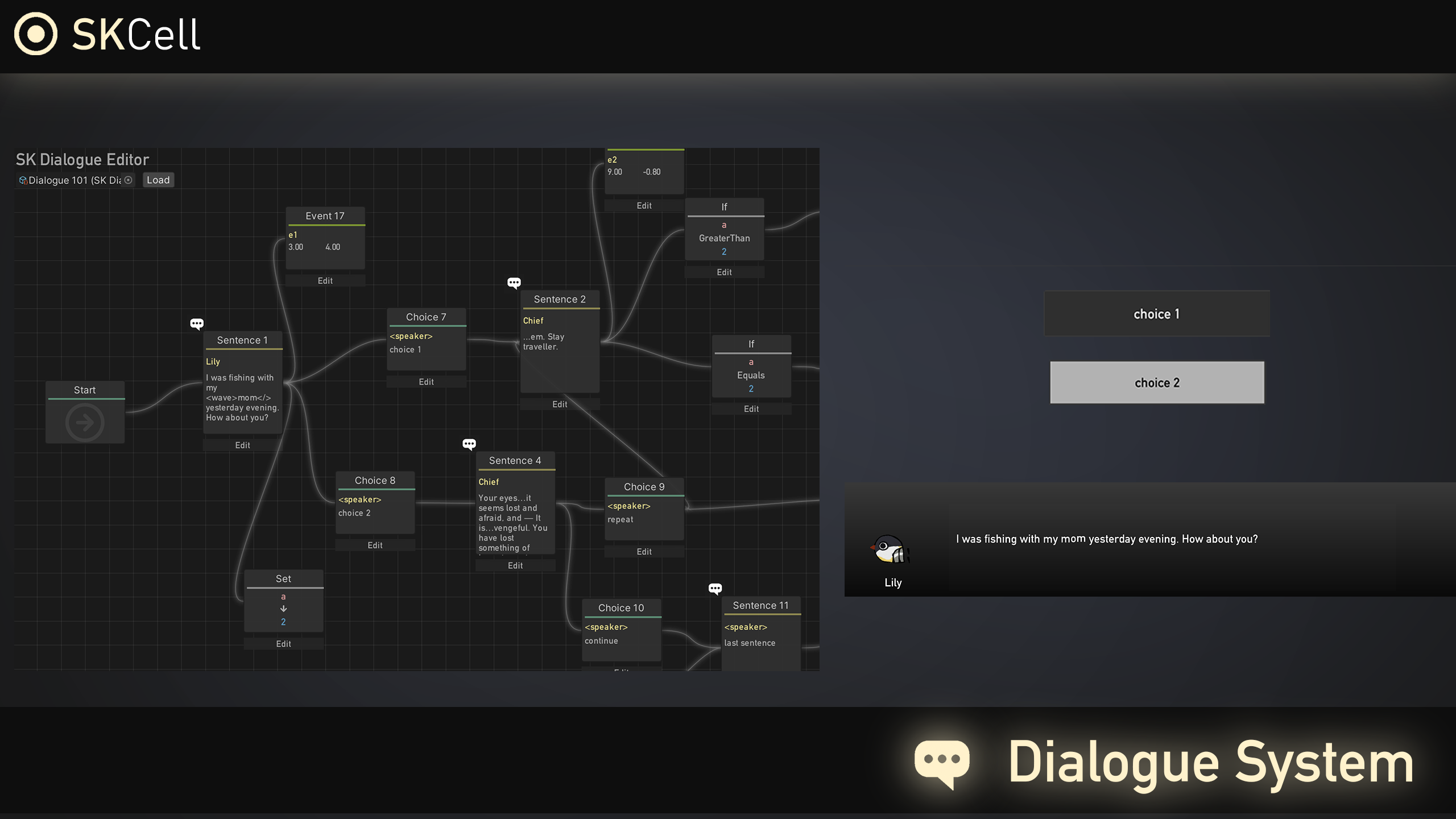This screenshot has width=1456, height=819.
Task: Click Edit under the GreaterThan If node
Action: tap(724, 272)
